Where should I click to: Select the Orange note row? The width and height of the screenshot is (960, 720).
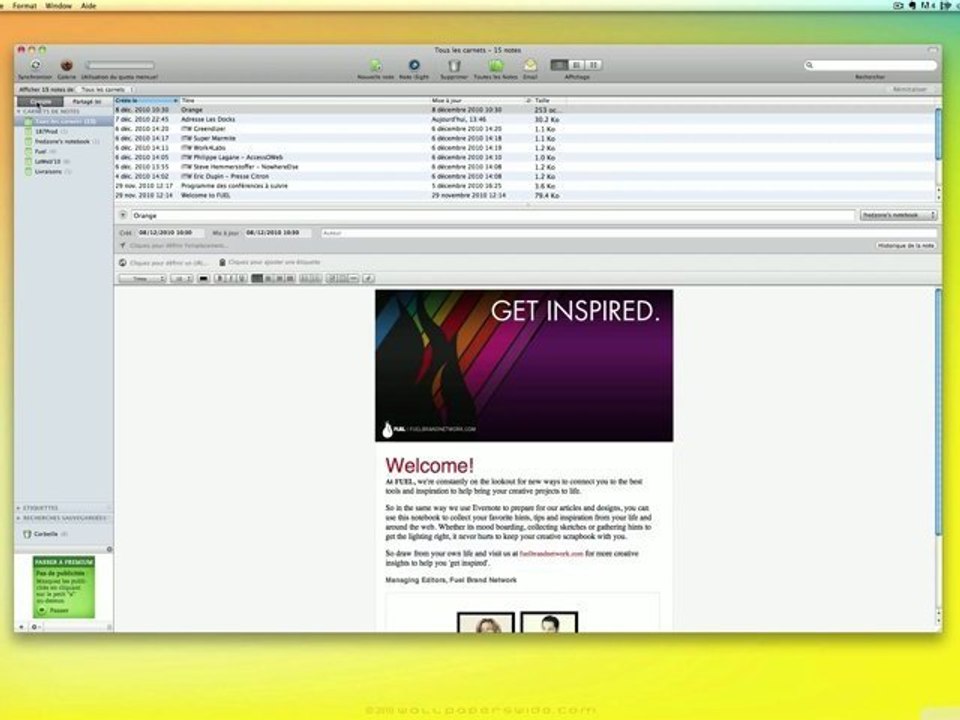coord(525,110)
